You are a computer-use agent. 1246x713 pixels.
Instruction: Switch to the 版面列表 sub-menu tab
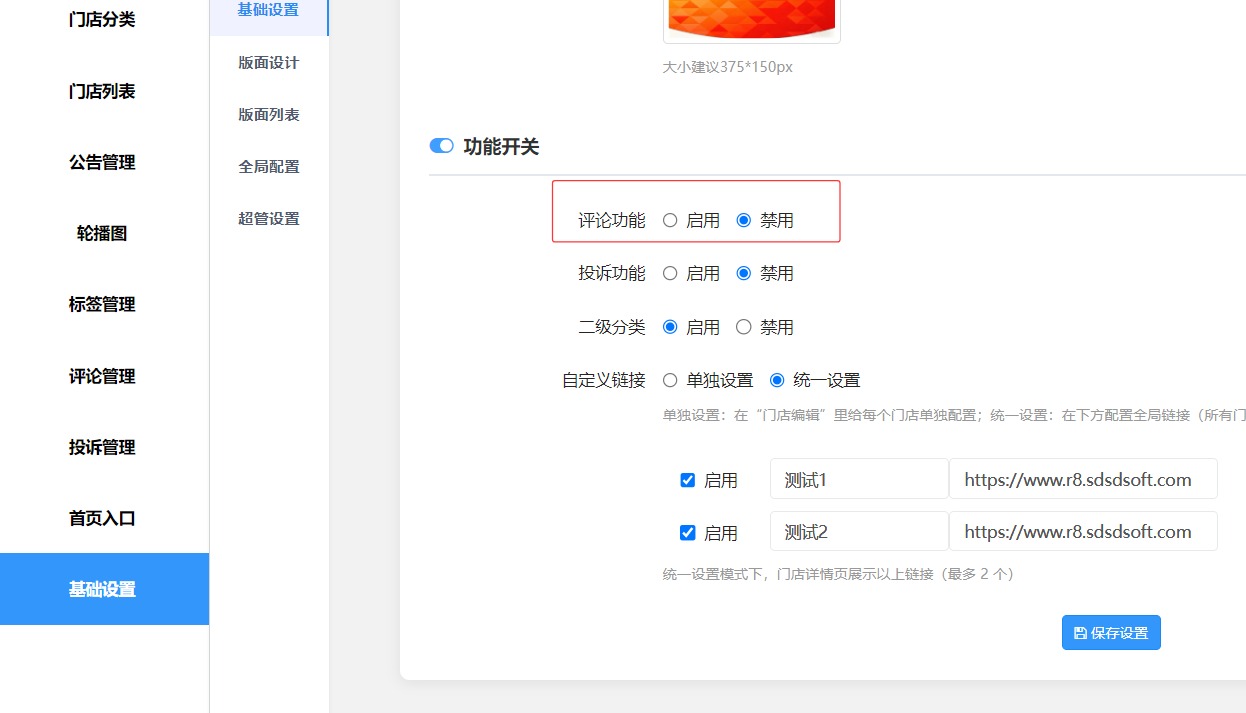pos(269,115)
